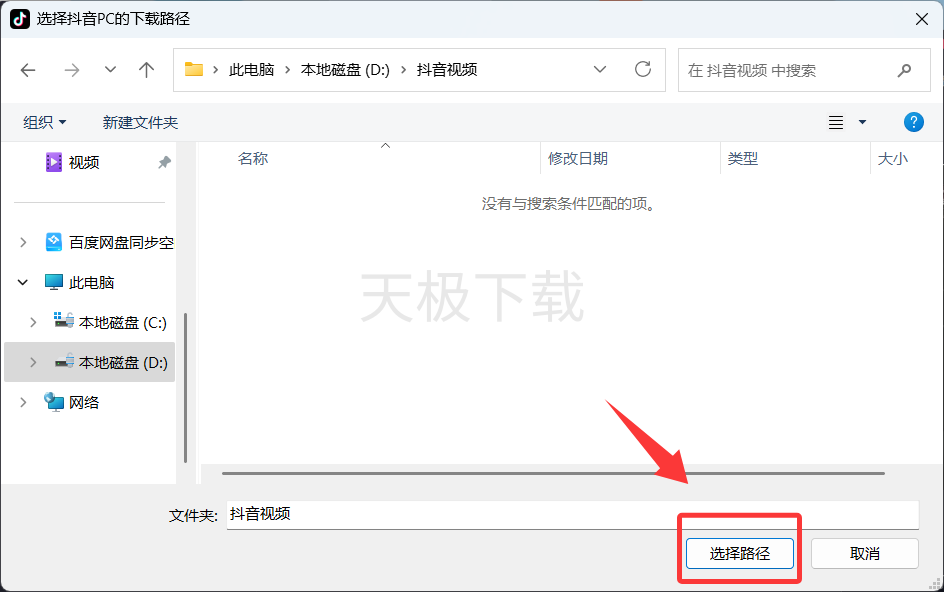This screenshot has width=944, height=592.
Task: Open the 组织 menu
Action: [x=45, y=122]
